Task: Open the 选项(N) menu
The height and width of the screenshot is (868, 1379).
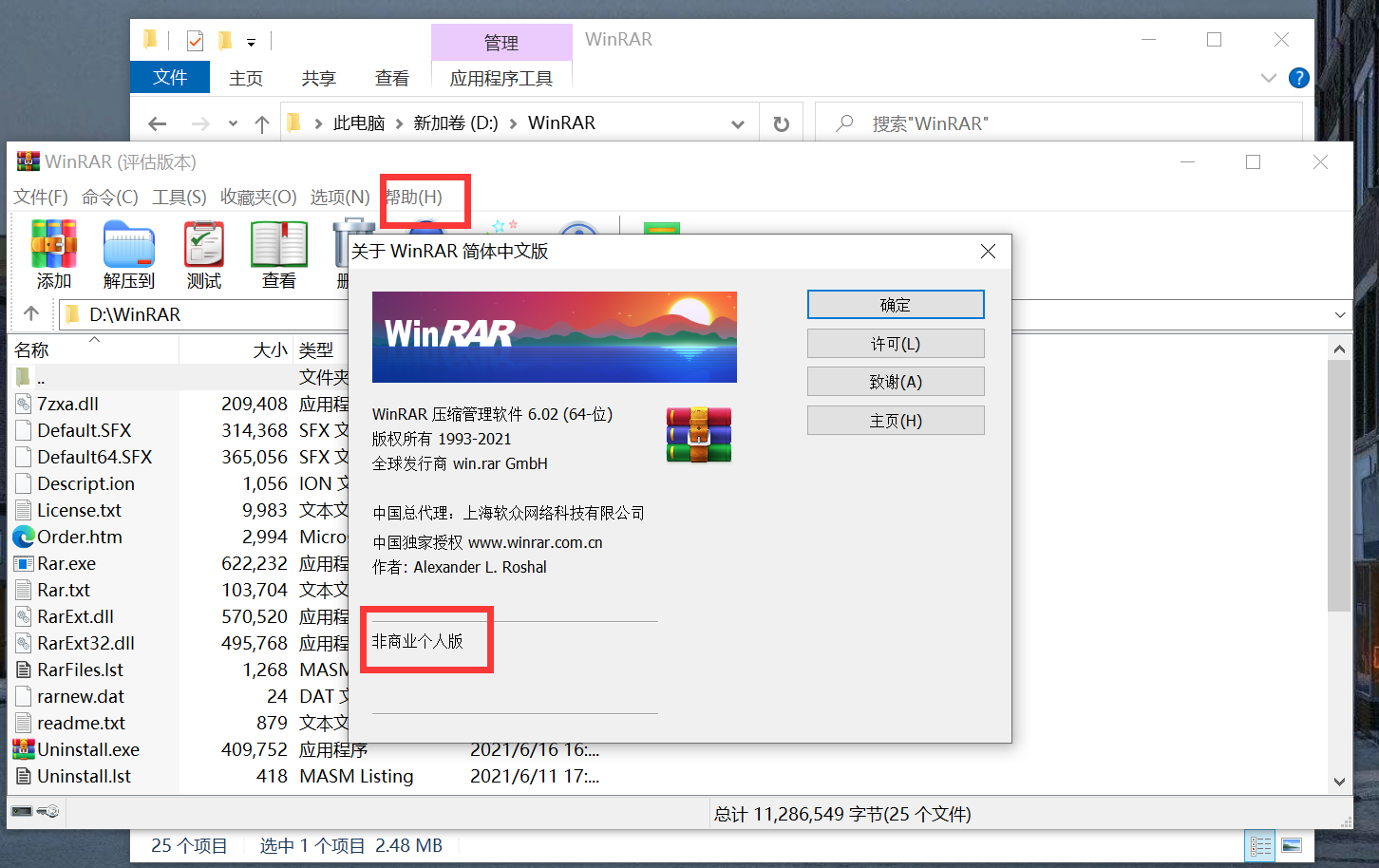Action: pos(339,197)
